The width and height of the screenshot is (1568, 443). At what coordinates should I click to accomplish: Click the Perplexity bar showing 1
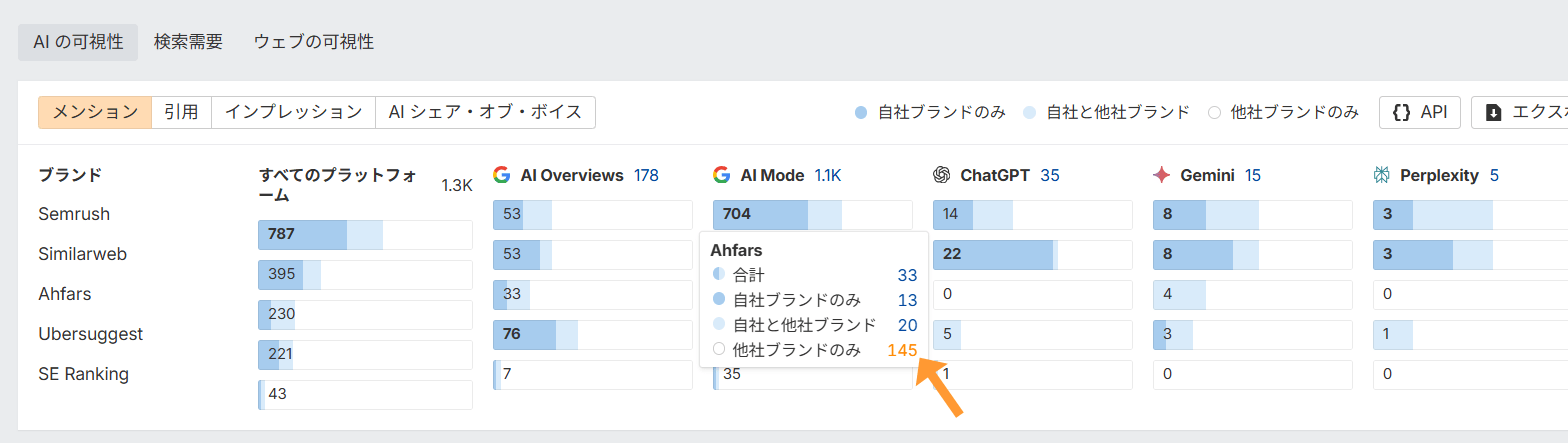(1471, 335)
